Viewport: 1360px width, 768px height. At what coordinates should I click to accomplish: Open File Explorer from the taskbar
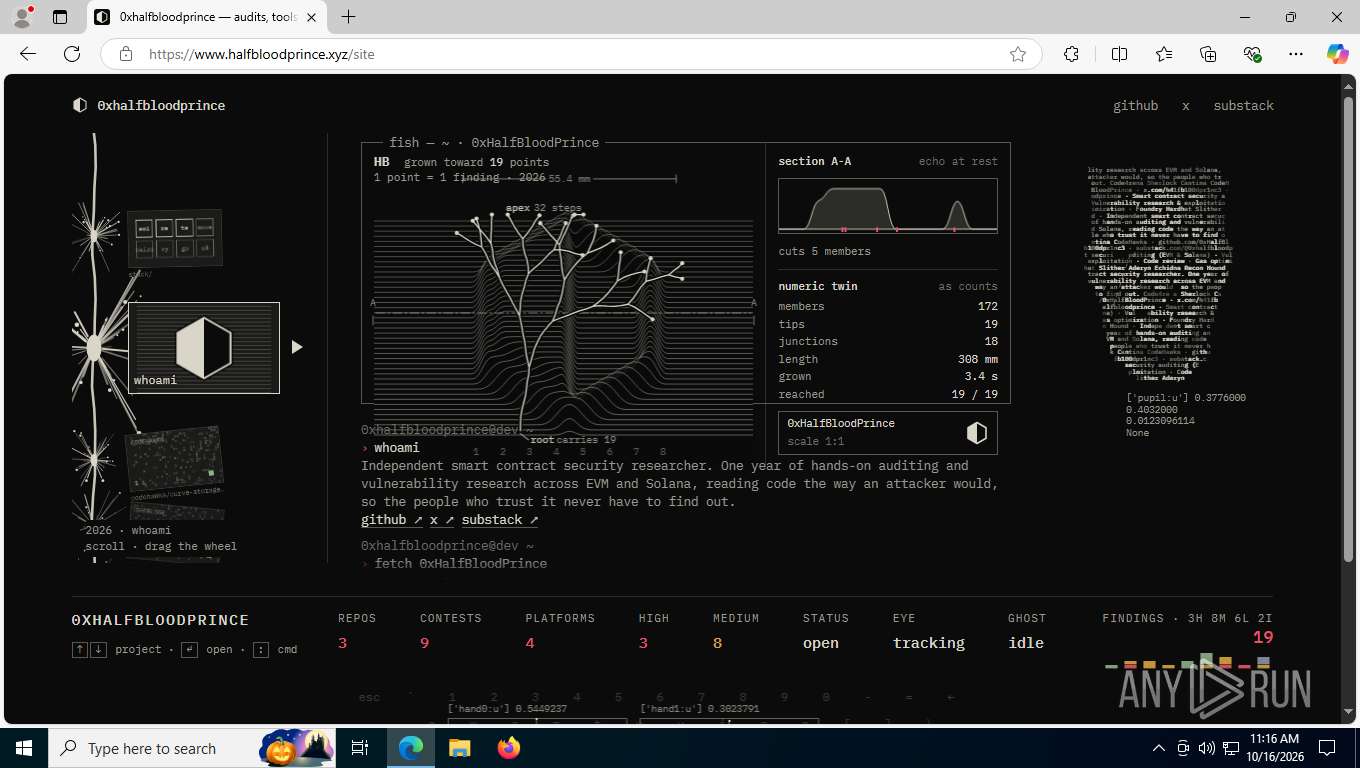[x=459, y=748]
